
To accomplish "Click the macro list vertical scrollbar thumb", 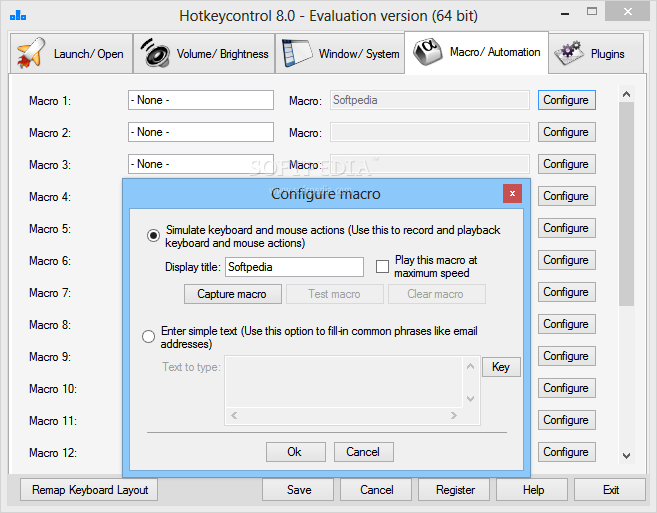I will coord(626,204).
